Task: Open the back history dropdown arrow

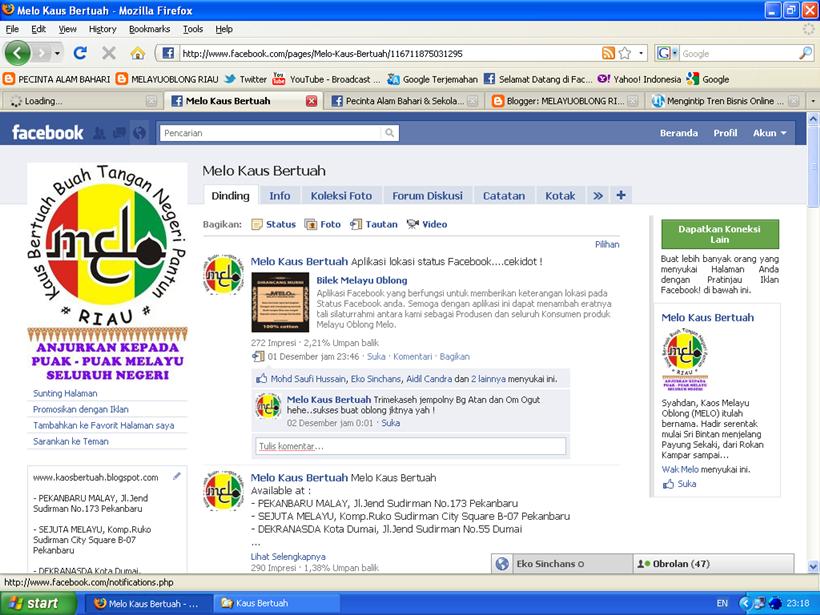Action: (57, 53)
